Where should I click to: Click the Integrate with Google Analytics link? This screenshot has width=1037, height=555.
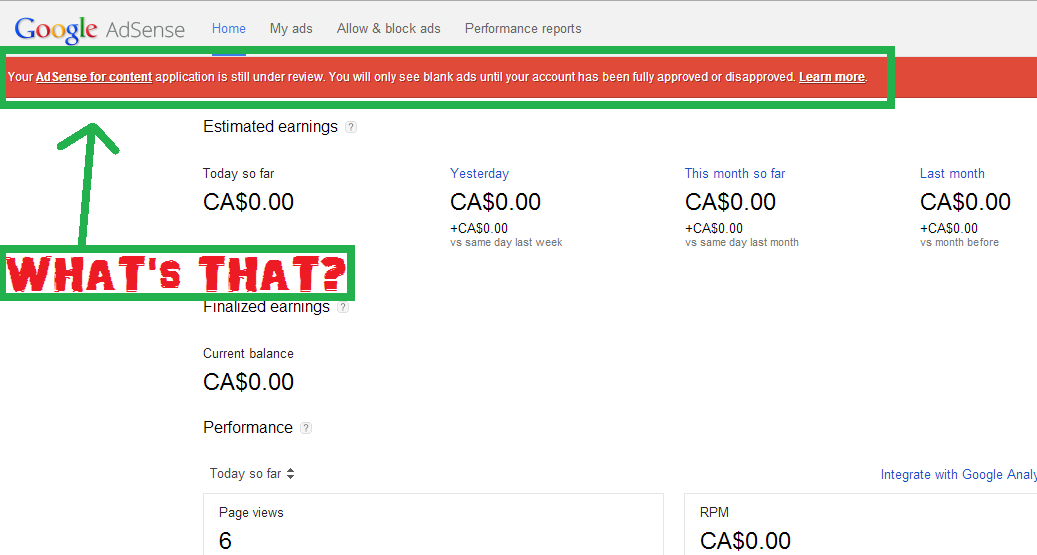pos(957,475)
